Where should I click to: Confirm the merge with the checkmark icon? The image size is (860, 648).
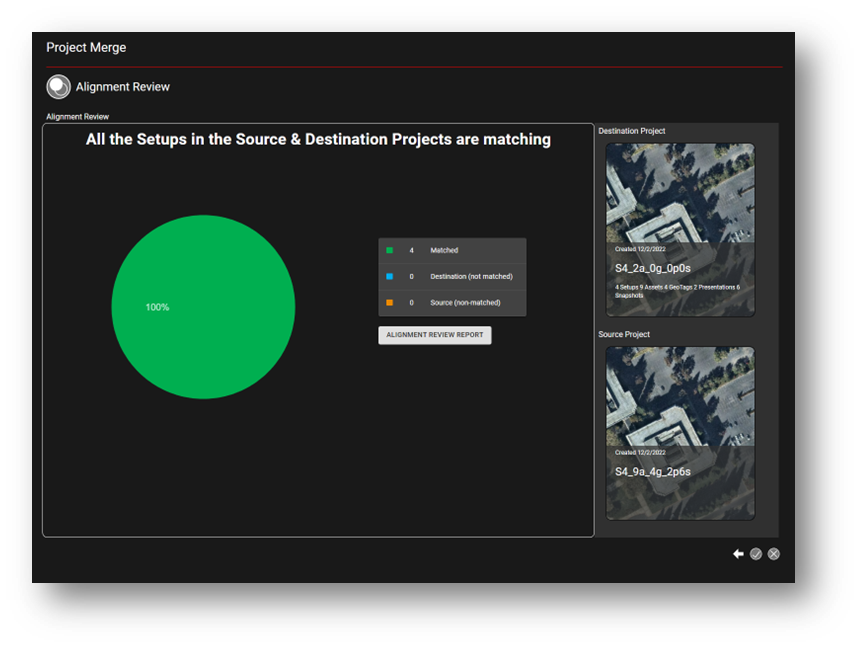click(x=756, y=554)
